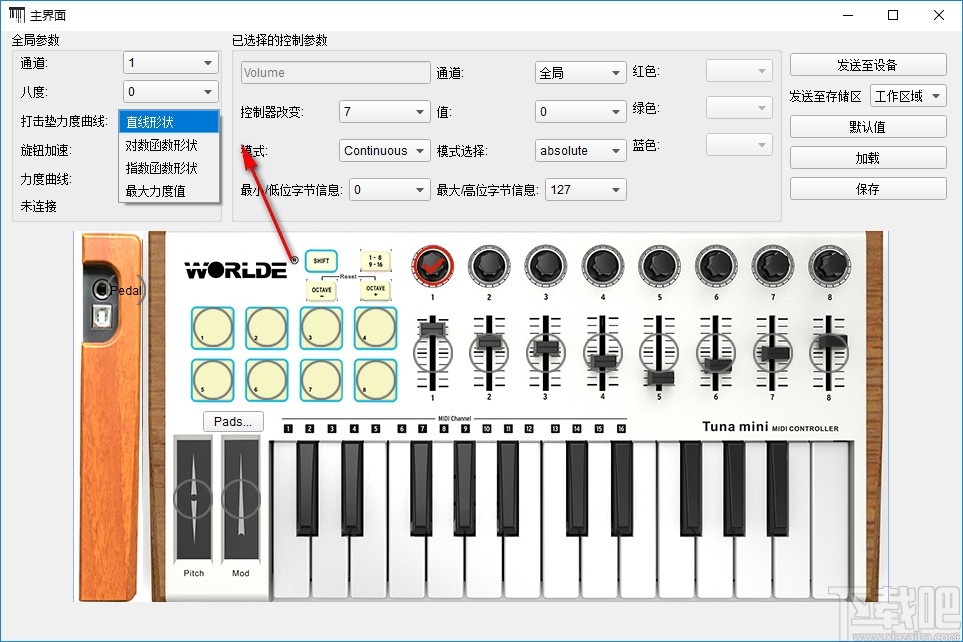Click the Volume name input field
Screen dimensions: 963x642
334,72
